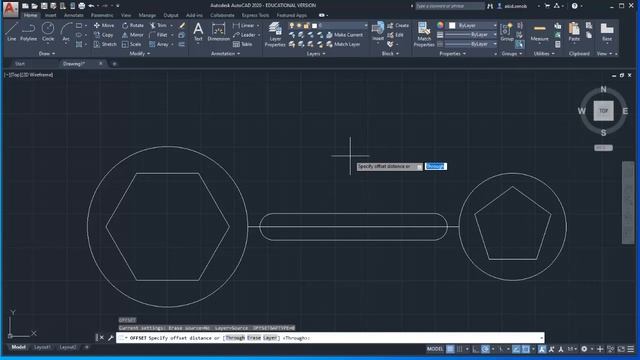Toggle ortho mode in status bar

click(476, 349)
